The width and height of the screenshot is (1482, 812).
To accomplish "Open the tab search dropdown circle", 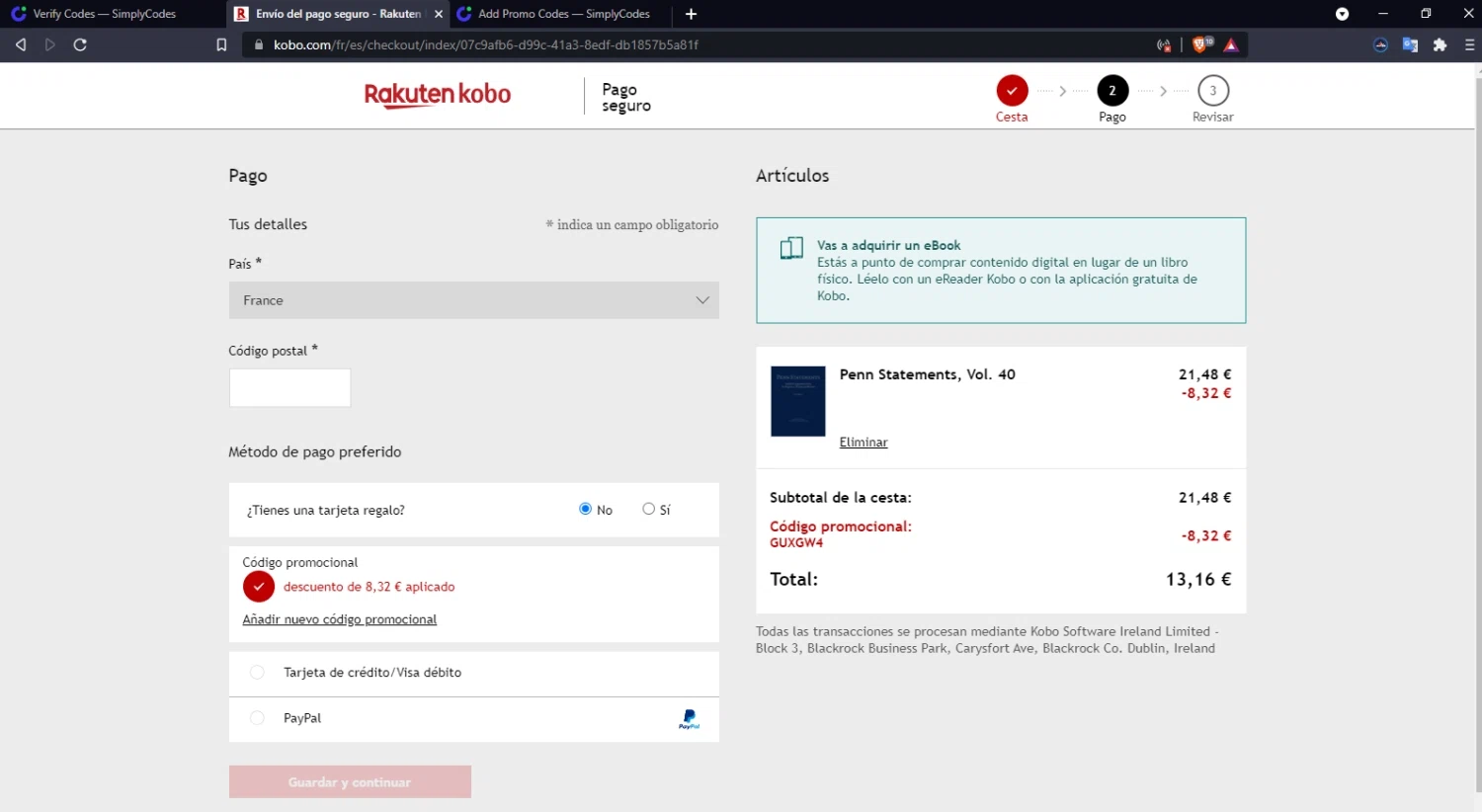I will coord(1342,14).
